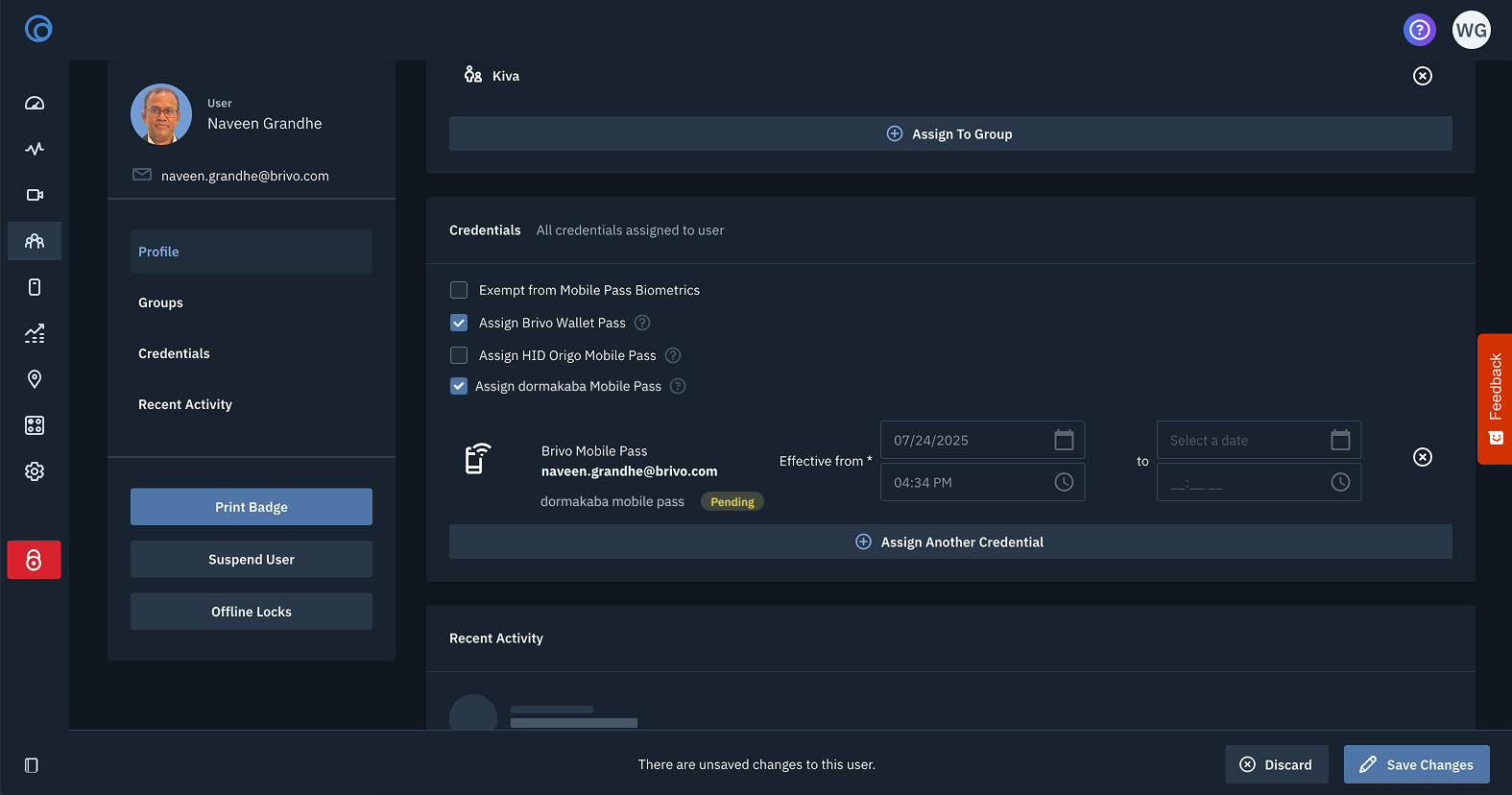Open the activity pulse icon in sidebar
The image size is (1512, 795).
pyautogui.click(x=35, y=149)
